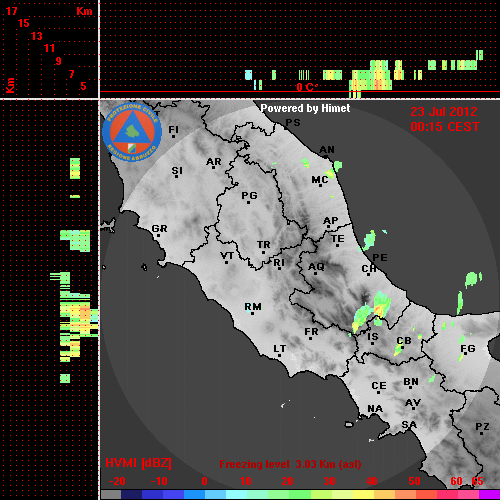Click the AR city label
500x500 pixels.
tap(214, 162)
